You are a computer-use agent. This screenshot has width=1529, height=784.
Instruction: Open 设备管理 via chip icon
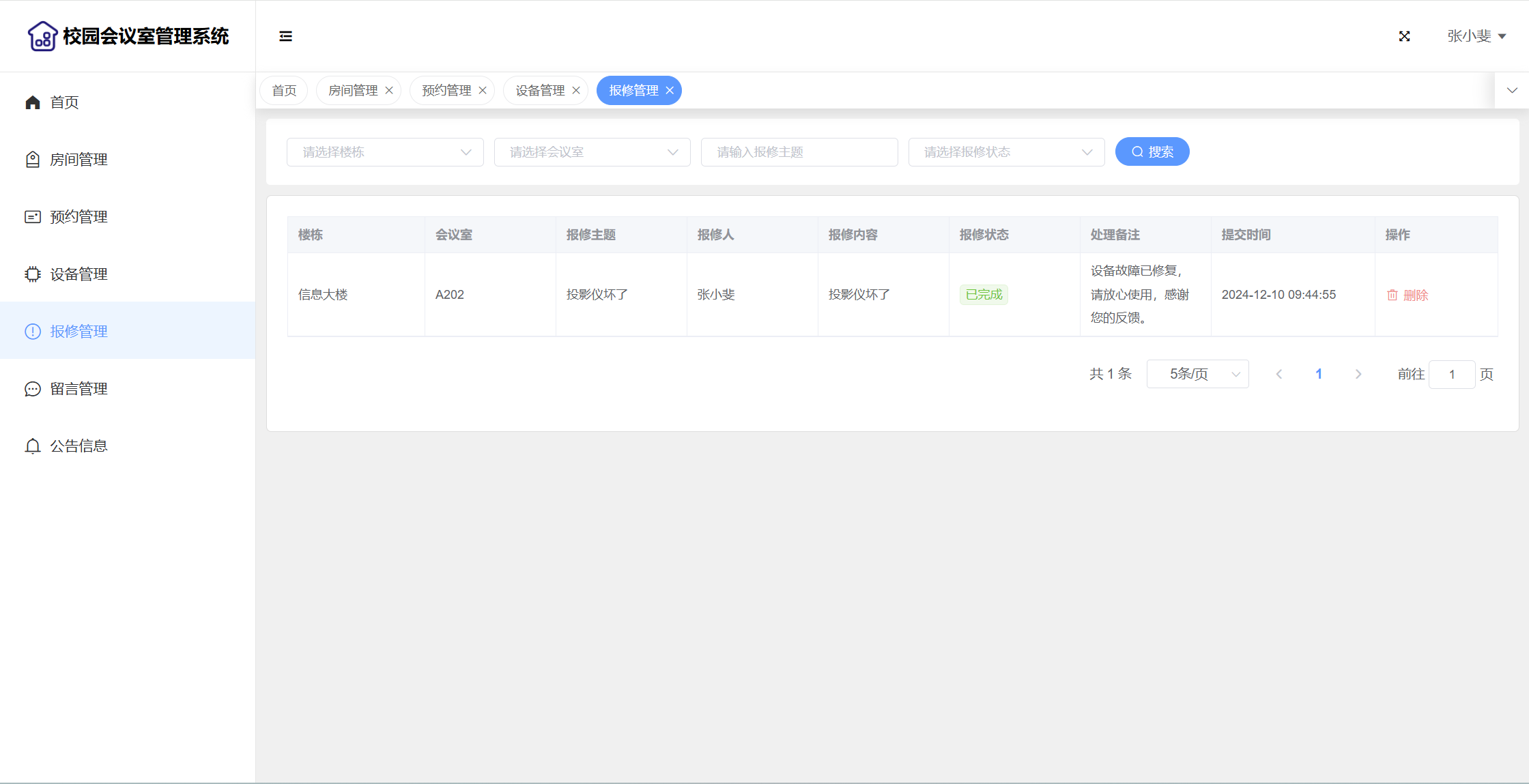tap(33, 274)
